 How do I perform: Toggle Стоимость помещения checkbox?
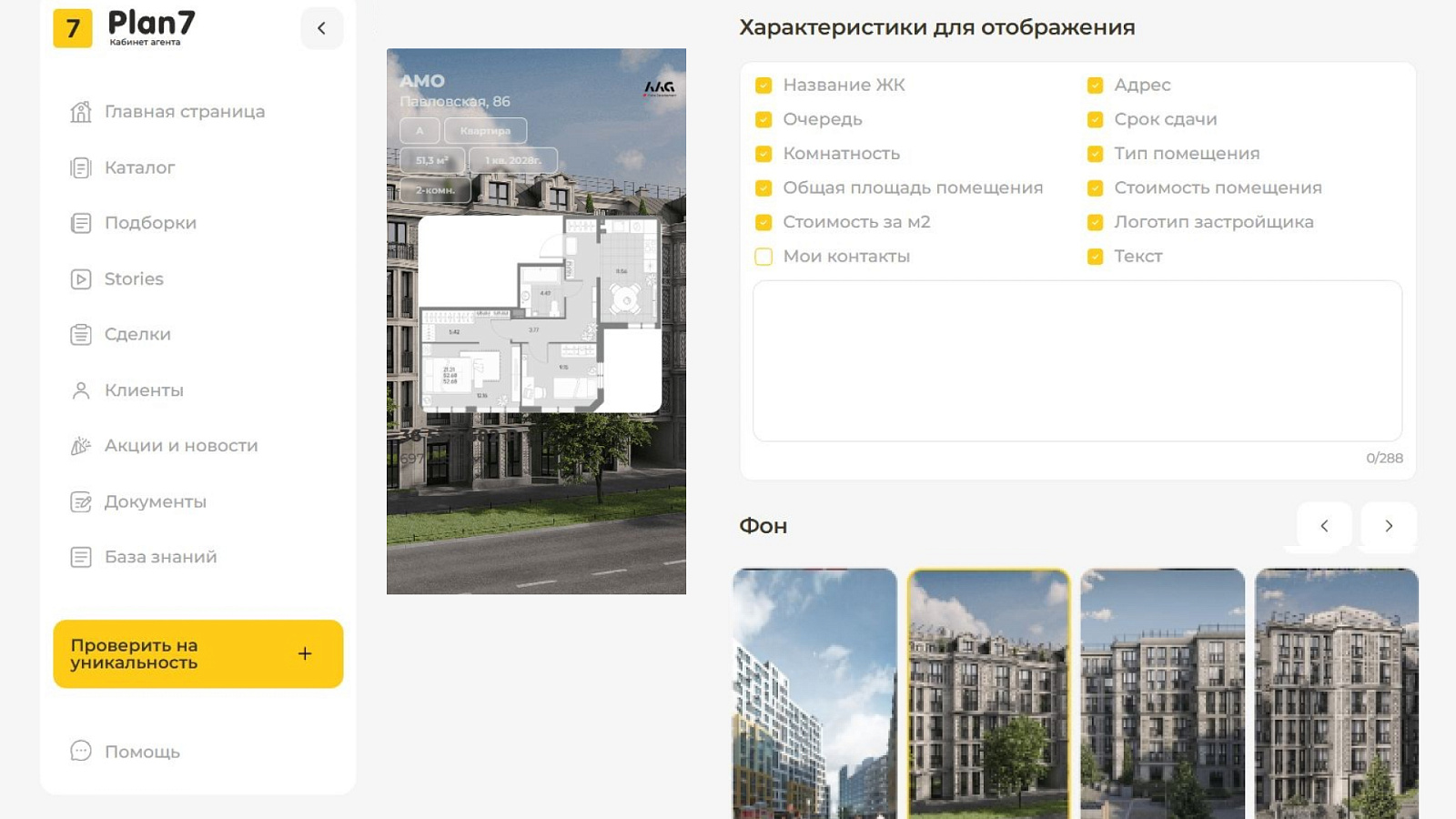click(x=1095, y=188)
